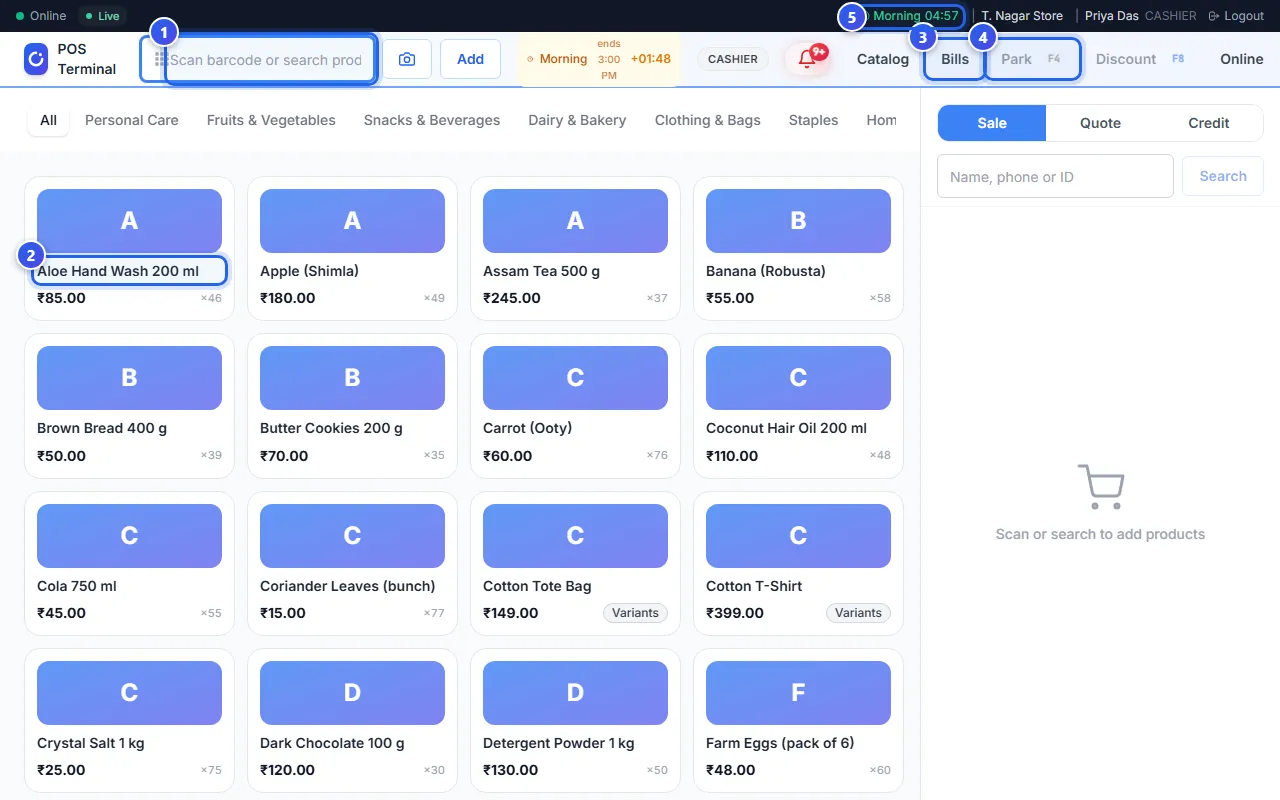Click the customer Search button
1280x800 pixels.
tap(1223, 176)
